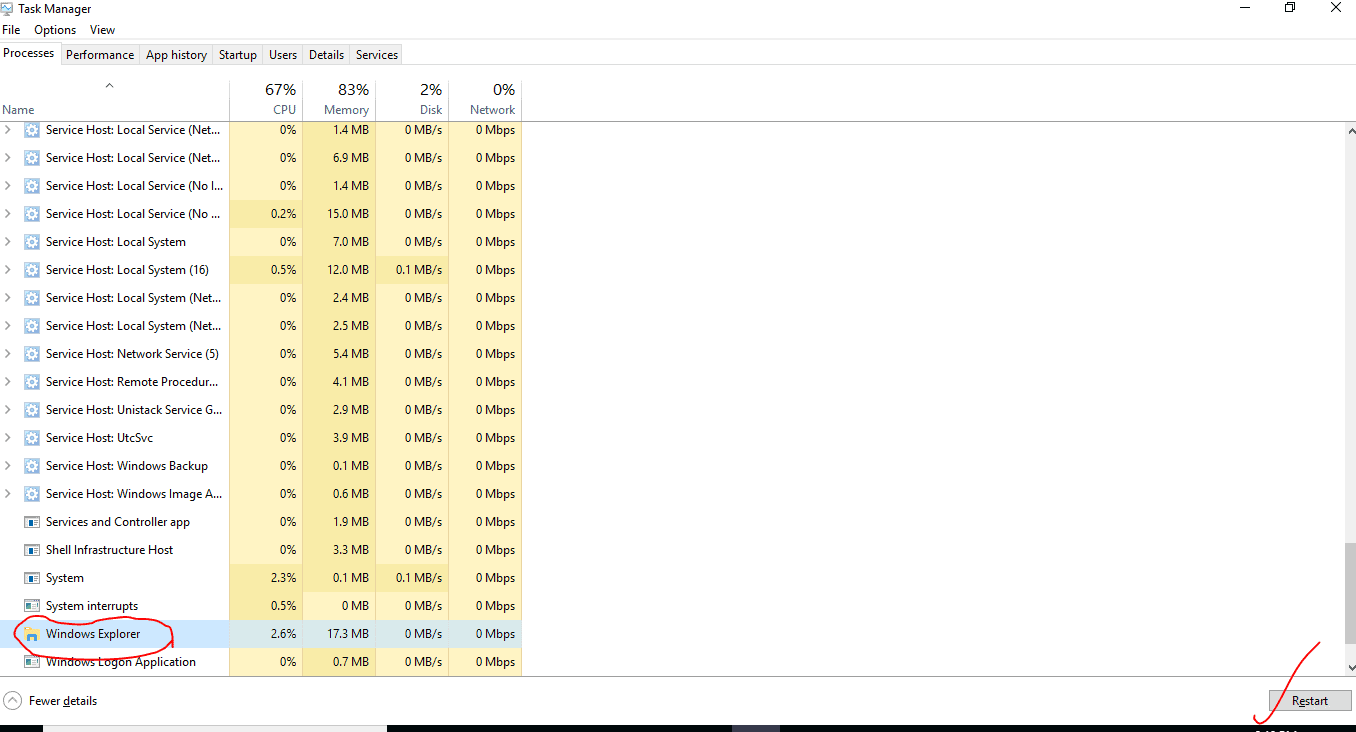Sort by the Name column header

pos(114,99)
